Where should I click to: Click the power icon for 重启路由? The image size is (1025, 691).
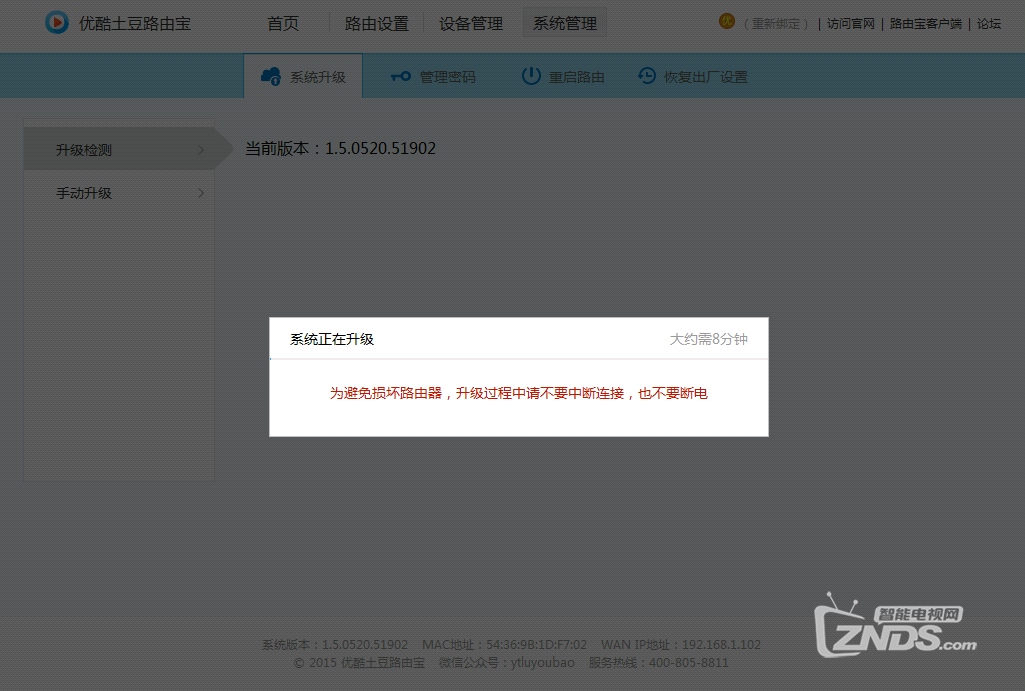pyautogui.click(x=531, y=76)
